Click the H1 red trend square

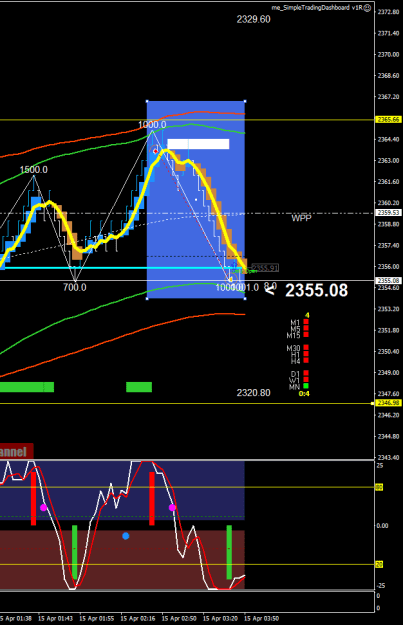[x=306, y=354]
